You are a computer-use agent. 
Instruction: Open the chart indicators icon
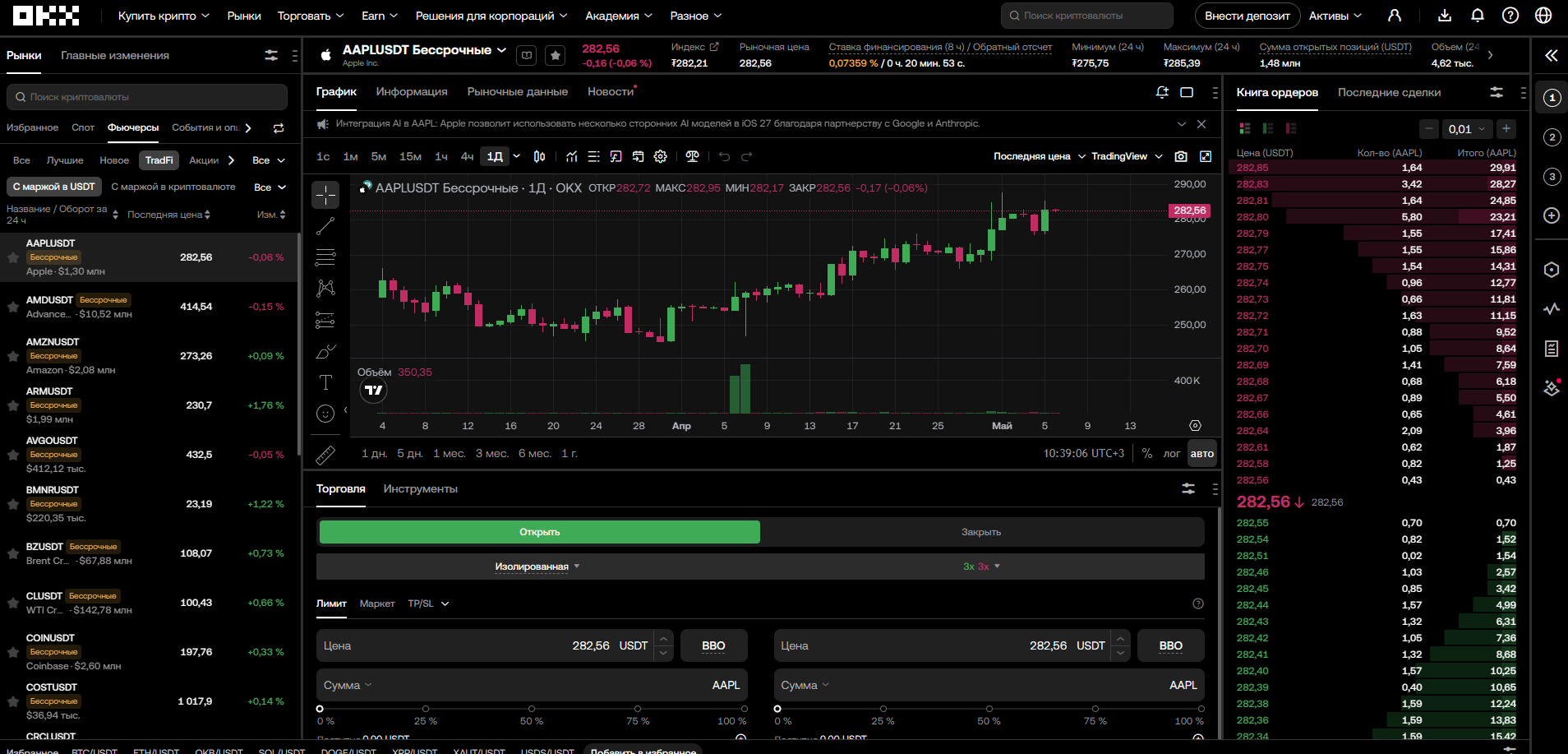coord(571,156)
